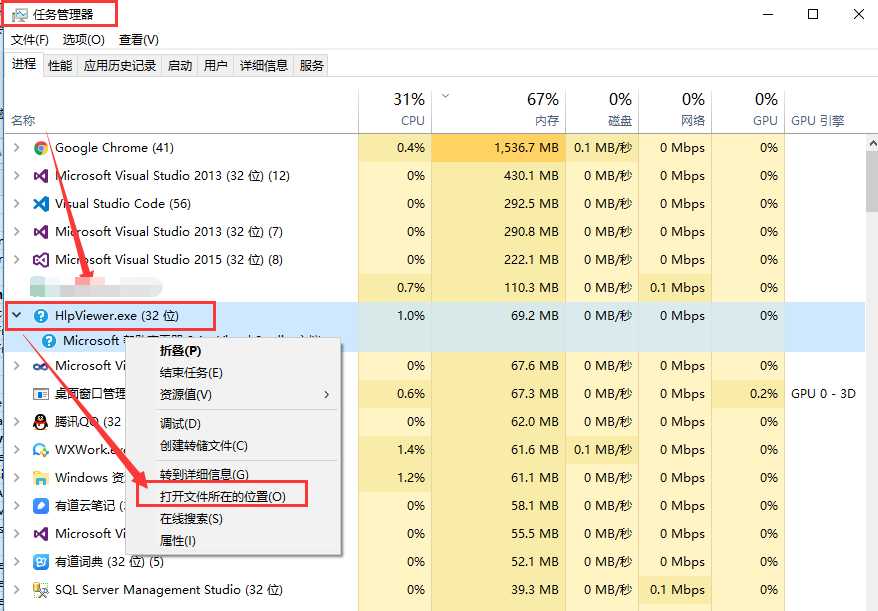Viewport: 878px width, 611px height.
Task: Expand Microsoft Visual Studio 2015 (8) group
Action: coord(17,260)
